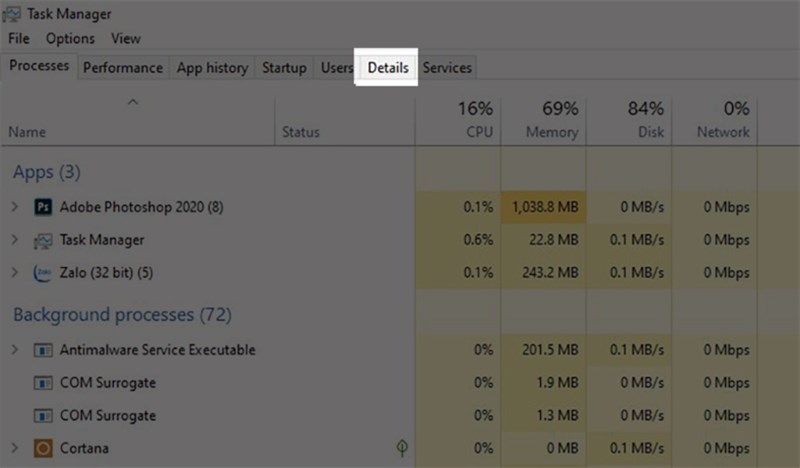Sort processes by Disk column
Viewport: 800px width, 468px height.
(629, 121)
